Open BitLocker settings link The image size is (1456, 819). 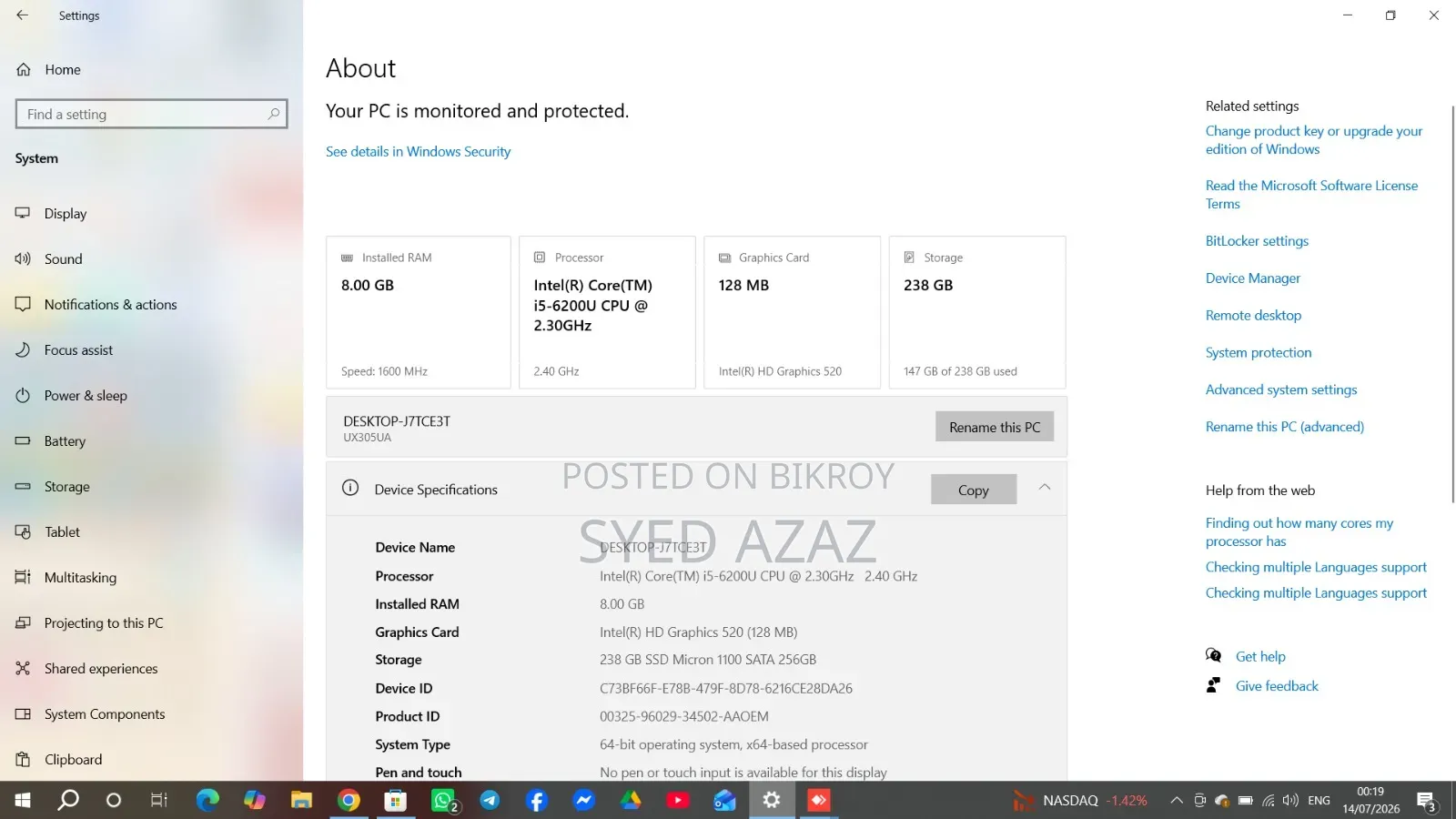(1257, 241)
